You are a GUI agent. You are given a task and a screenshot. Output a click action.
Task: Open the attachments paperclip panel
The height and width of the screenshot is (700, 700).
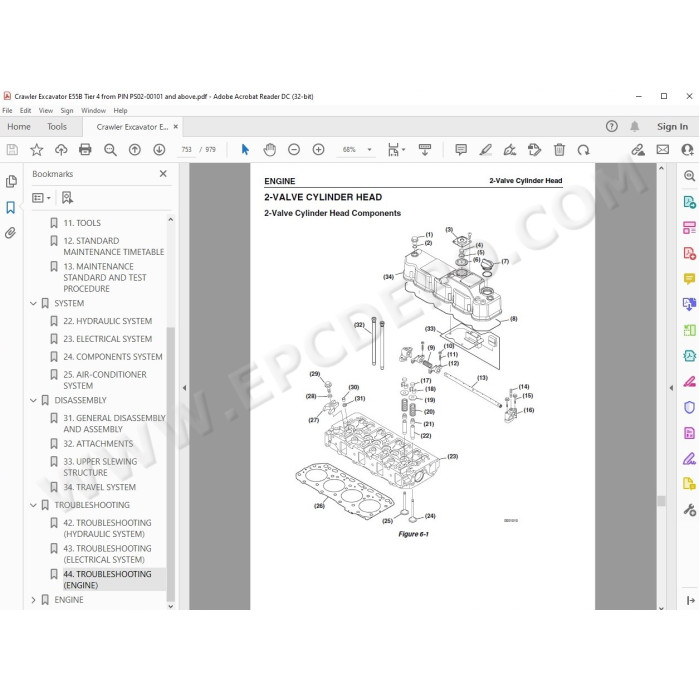(11, 233)
